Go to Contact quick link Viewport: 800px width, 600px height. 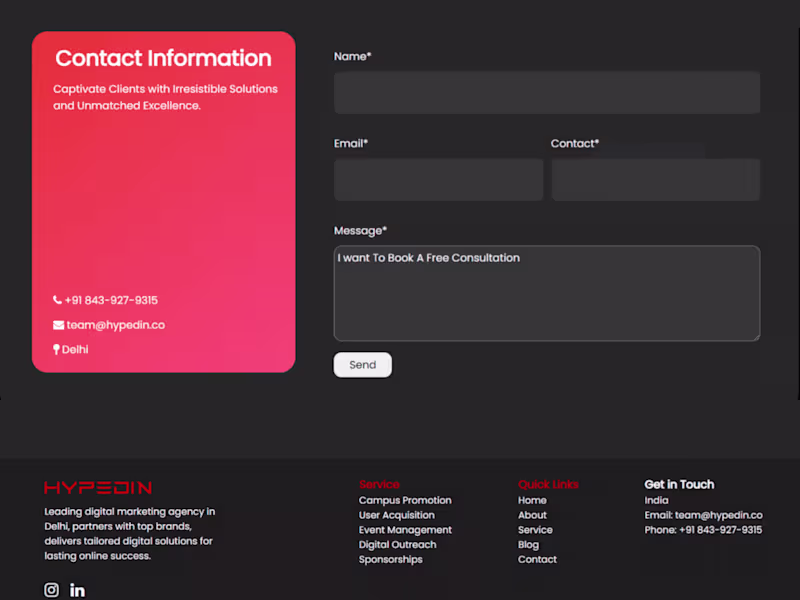537,560
